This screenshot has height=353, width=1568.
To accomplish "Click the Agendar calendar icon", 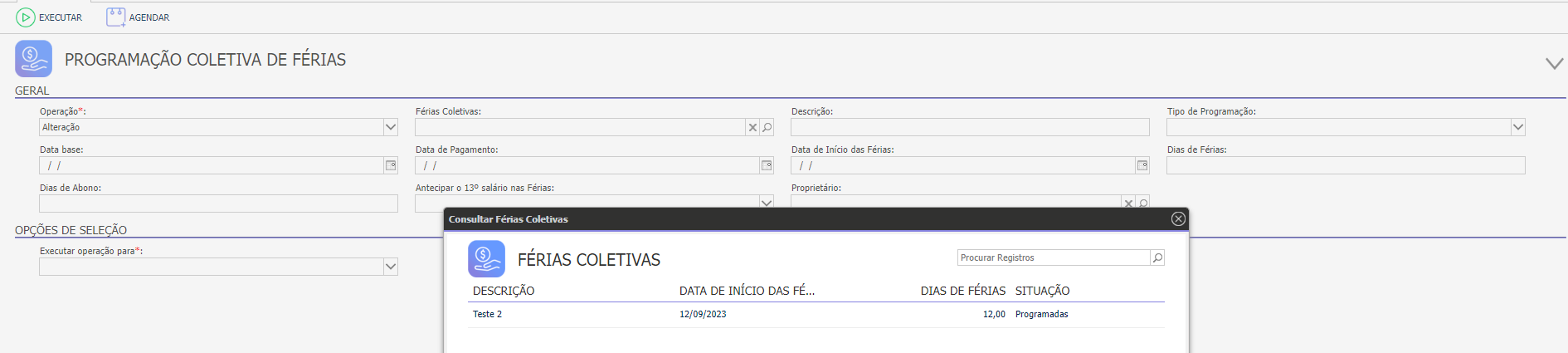I will [x=115, y=17].
